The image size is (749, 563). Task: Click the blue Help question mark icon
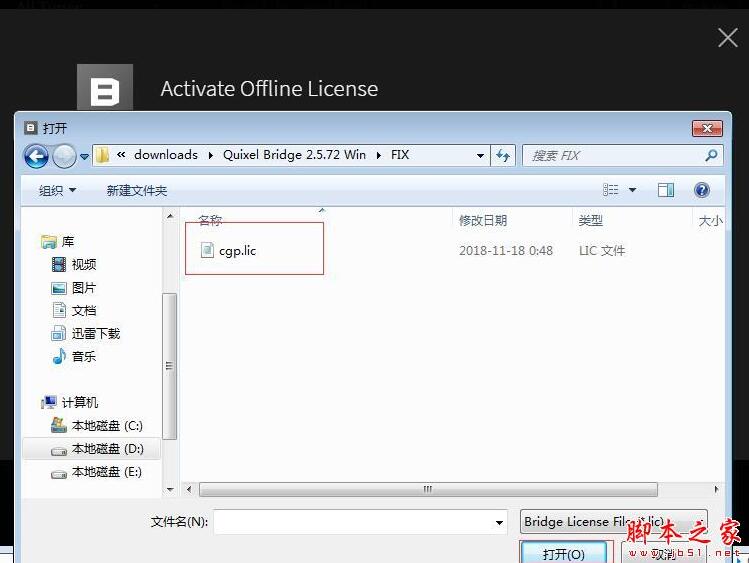tap(701, 190)
